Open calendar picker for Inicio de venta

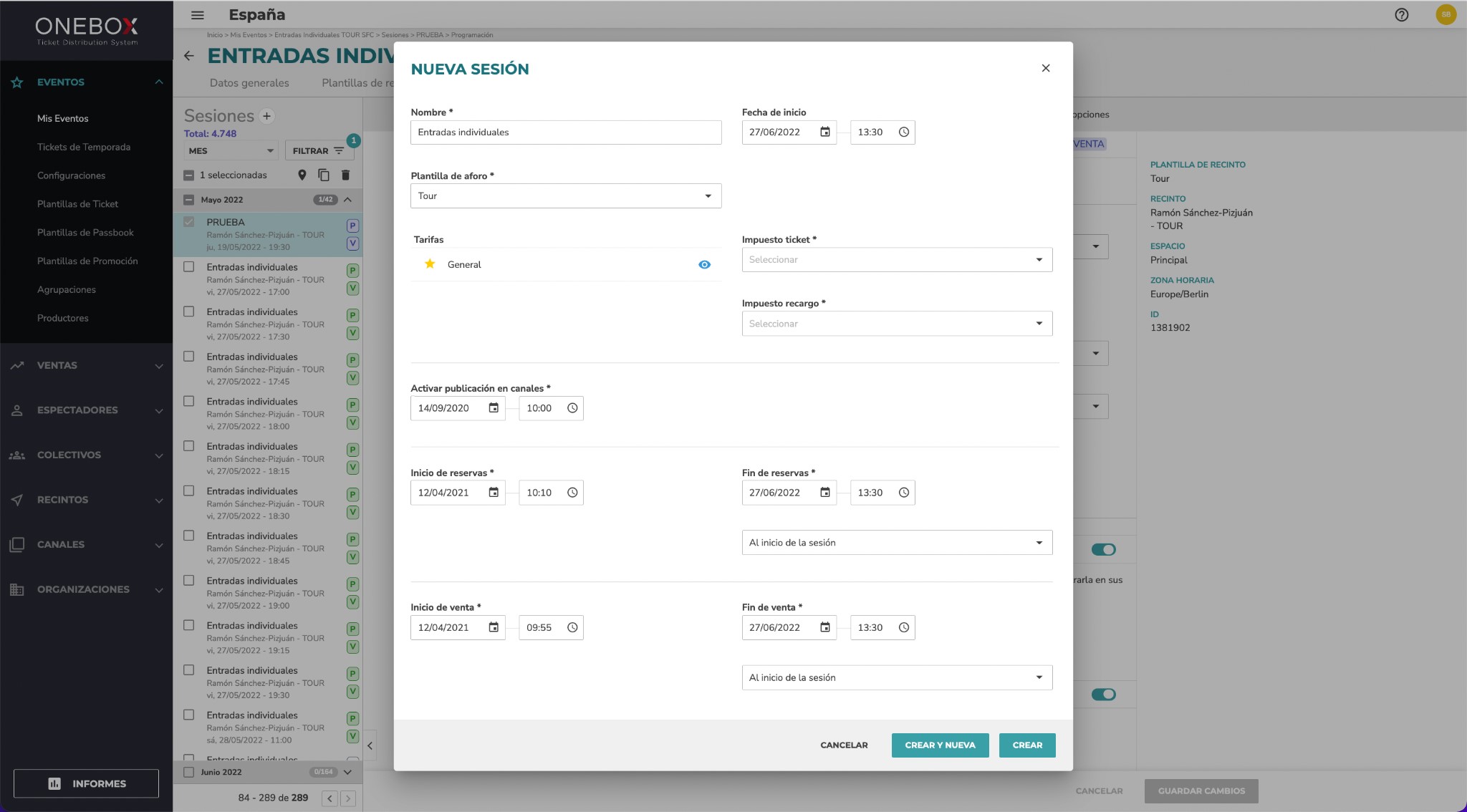(x=494, y=627)
